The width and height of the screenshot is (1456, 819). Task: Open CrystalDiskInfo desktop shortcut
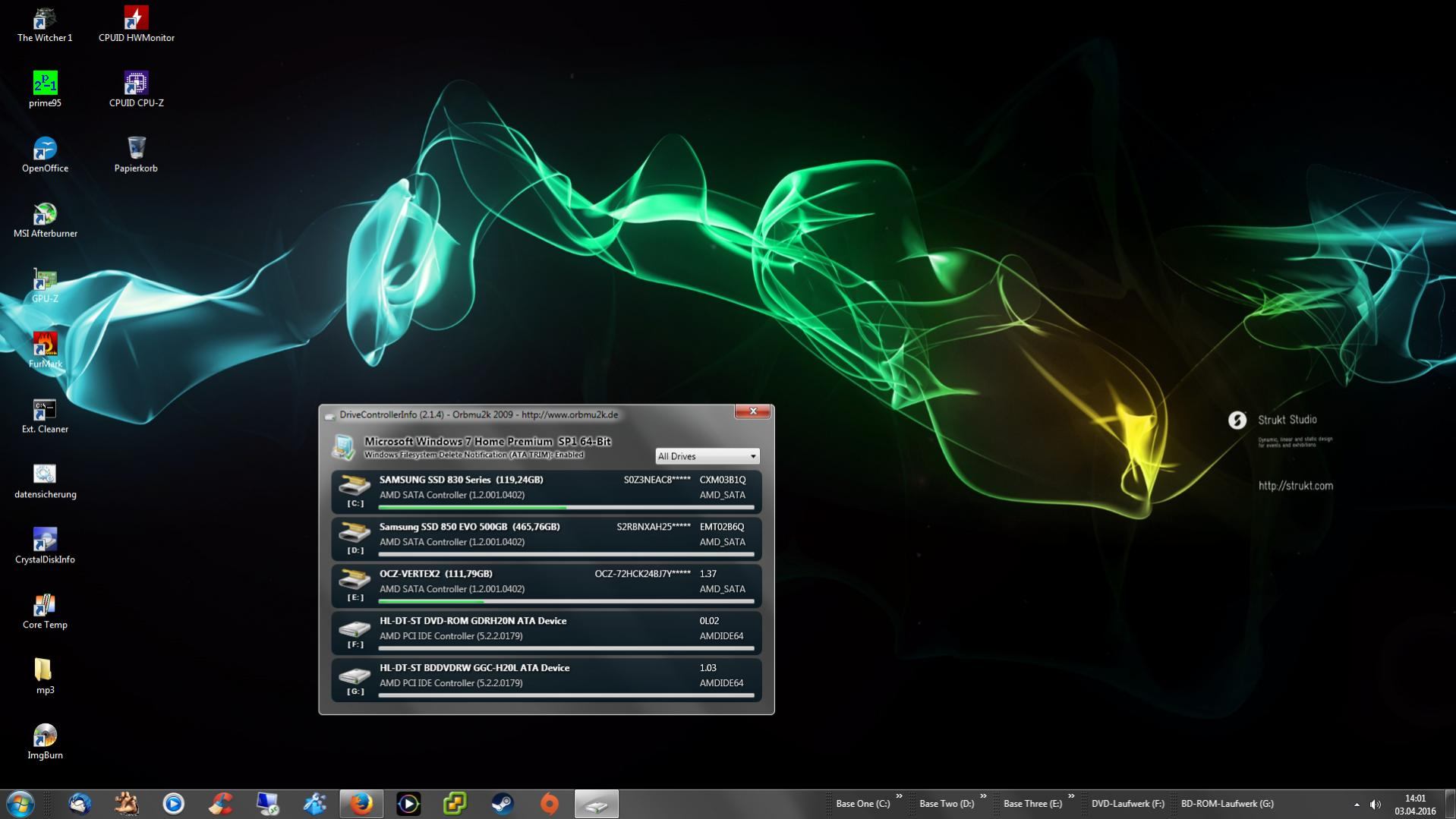click(x=45, y=547)
